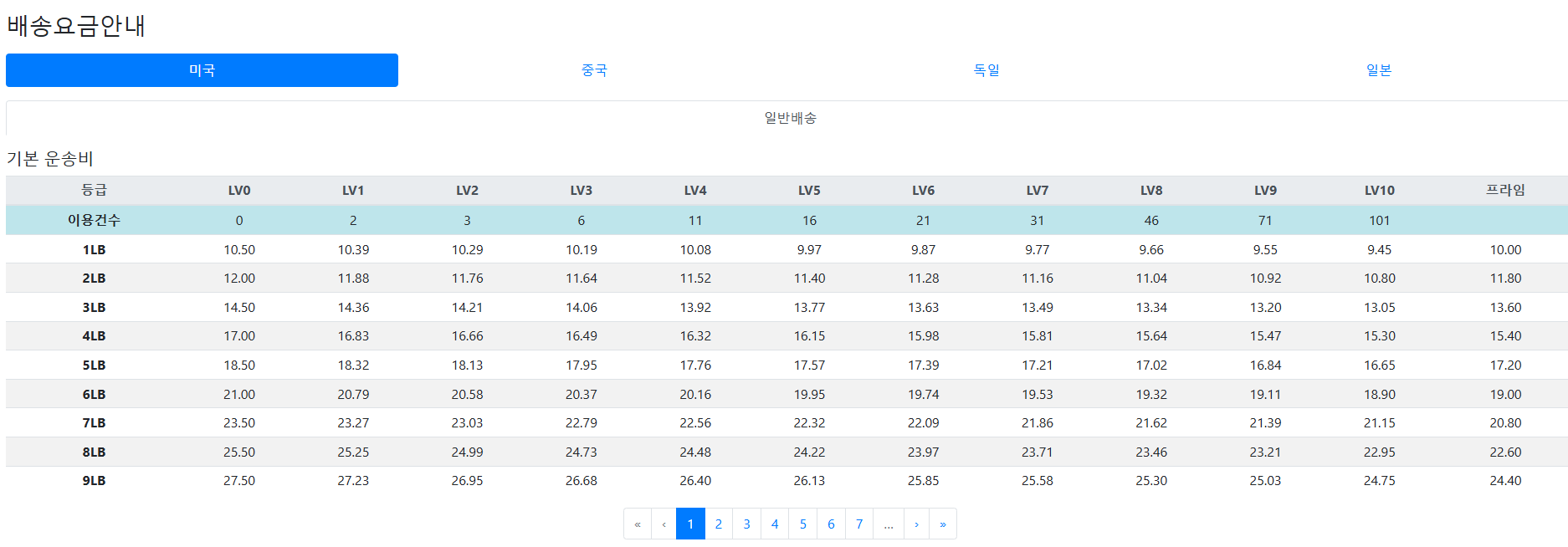1568x547 pixels.
Task: Click the 4LB row label
Action: pyautogui.click(x=94, y=335)
